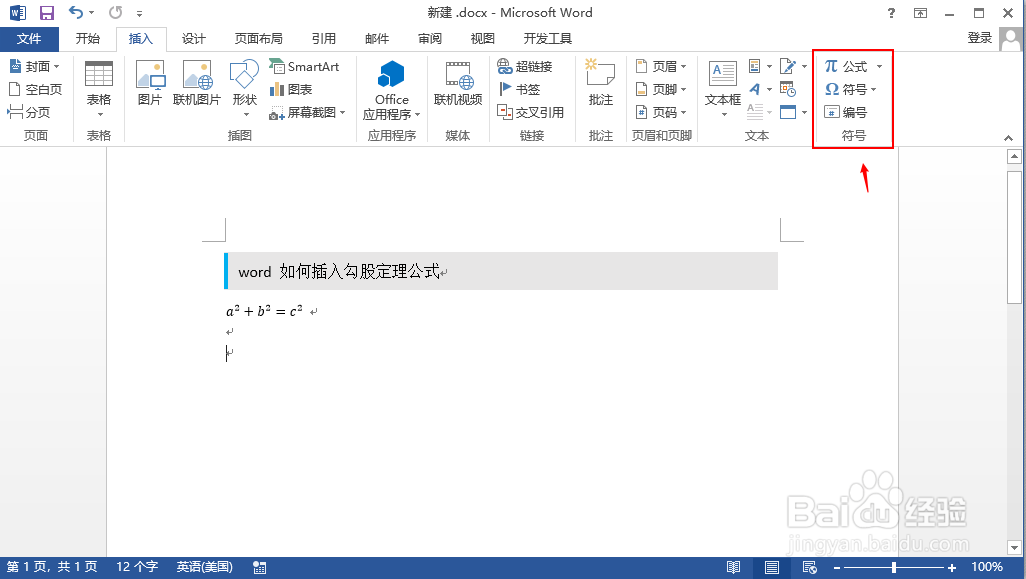Open ribbon display options
This screenshot has width=1026, height=579.
point(921,13)
